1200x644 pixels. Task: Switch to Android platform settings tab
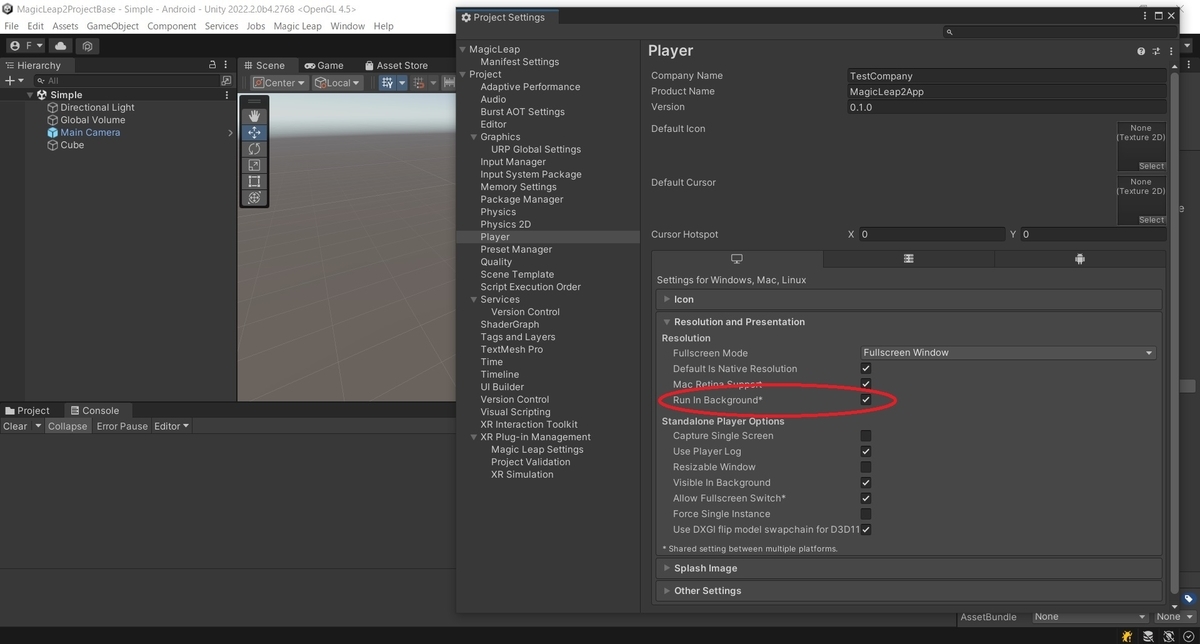coord(1080,259)
